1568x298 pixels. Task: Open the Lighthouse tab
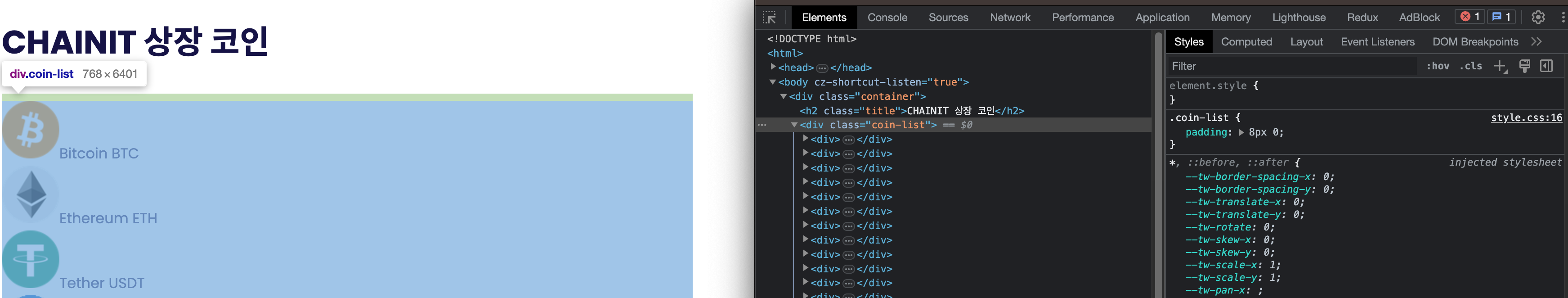pyautogui.click(x=1299, y=17)
